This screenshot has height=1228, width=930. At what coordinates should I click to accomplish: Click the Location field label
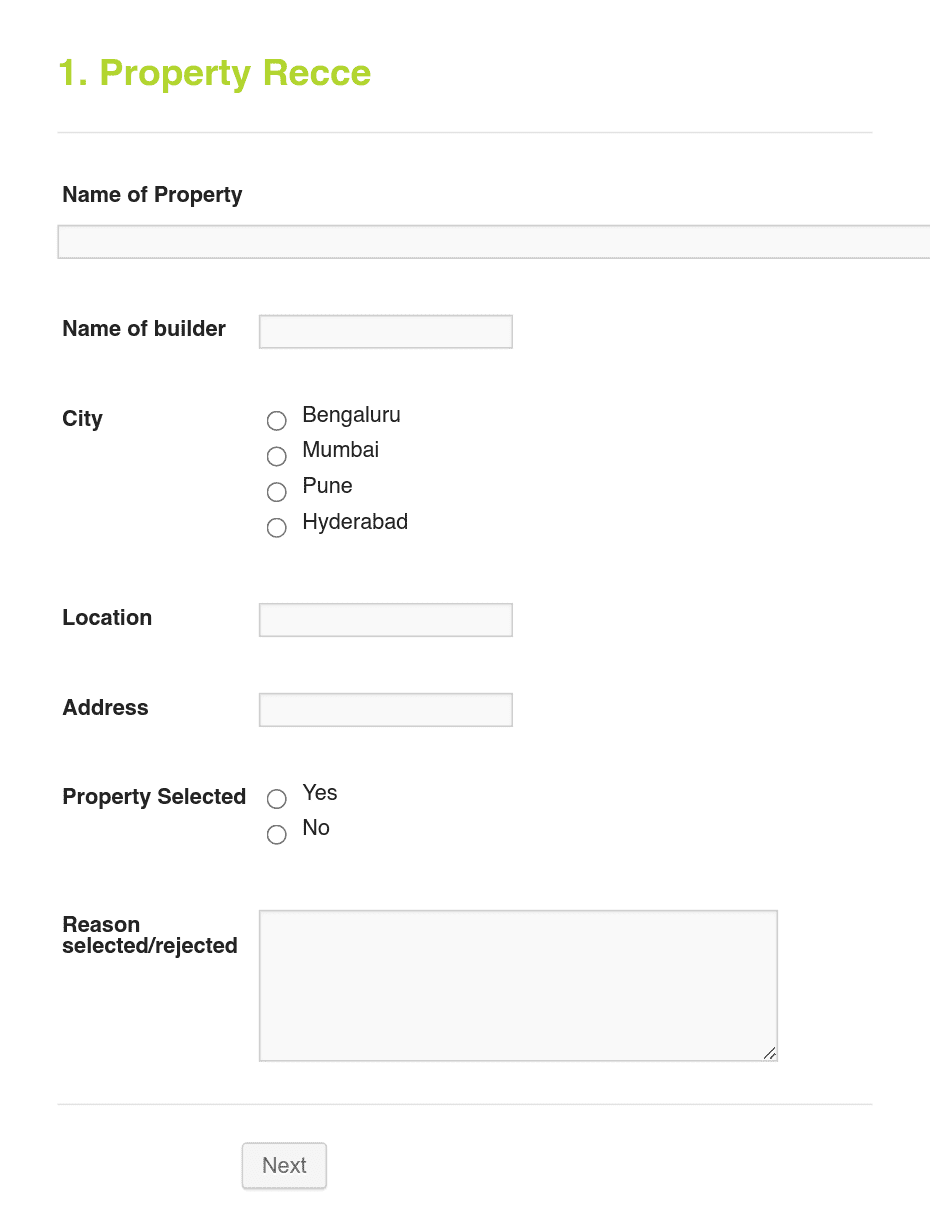tap(107, 618)
